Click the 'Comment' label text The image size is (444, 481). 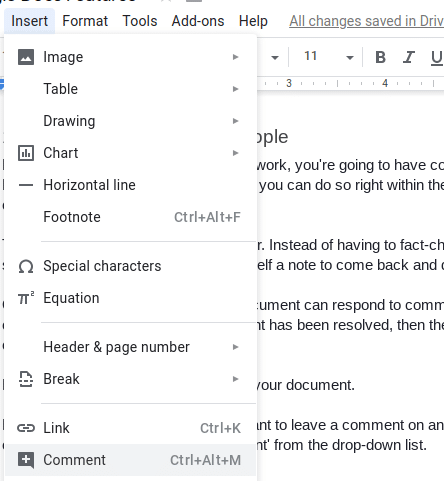click(x=74, y=460)
